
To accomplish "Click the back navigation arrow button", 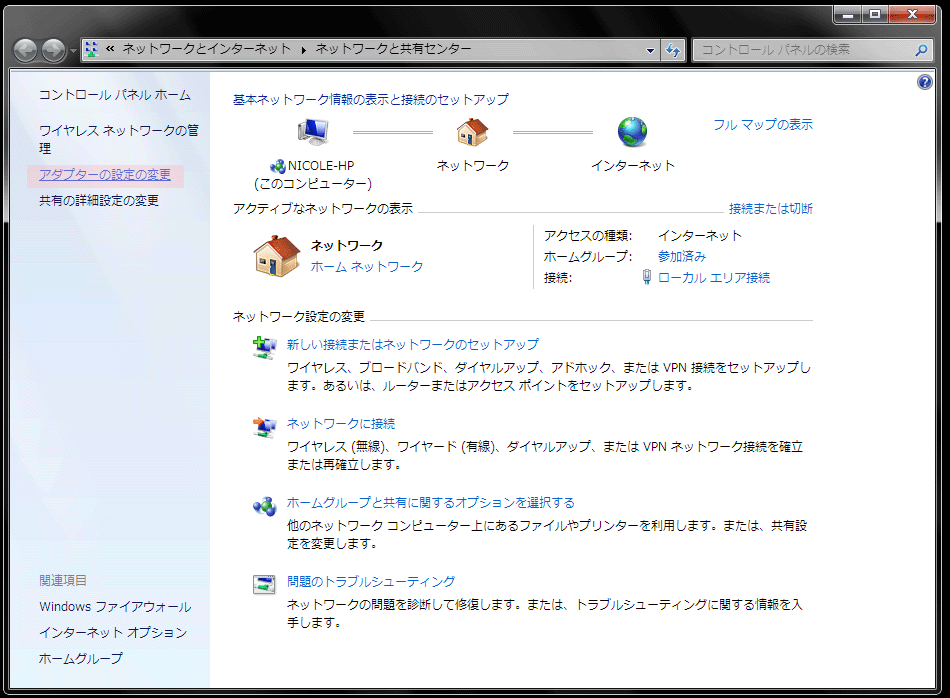I will (25, 50).
